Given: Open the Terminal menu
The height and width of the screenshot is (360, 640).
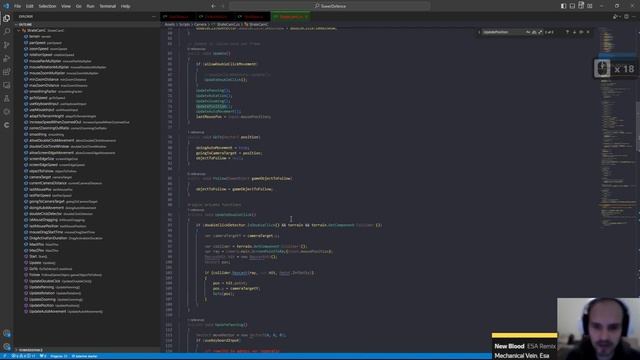Looking at the screenshot, I should click(108, 6).
